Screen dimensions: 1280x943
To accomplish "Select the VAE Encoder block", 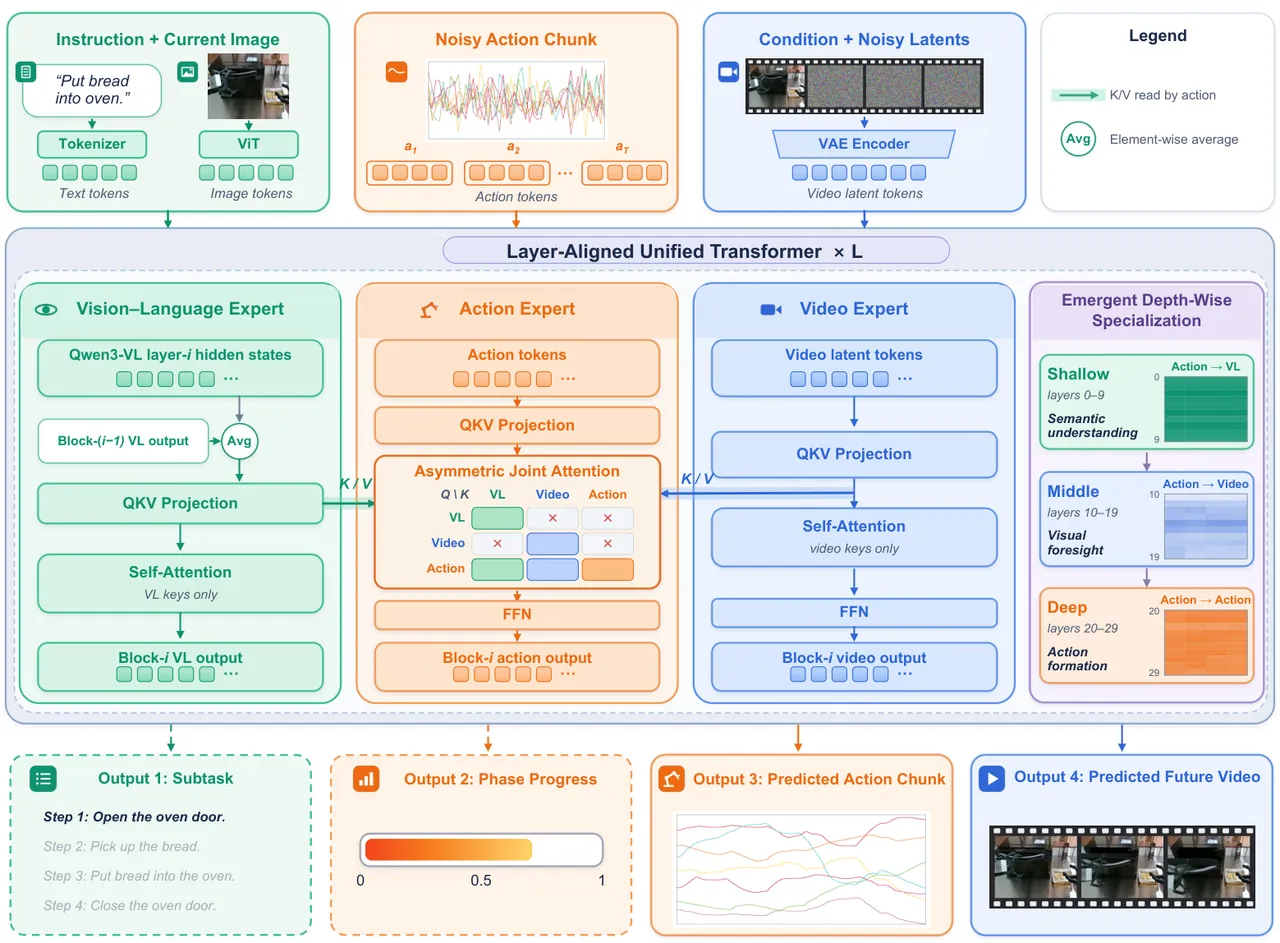I will tap(865, 144).
